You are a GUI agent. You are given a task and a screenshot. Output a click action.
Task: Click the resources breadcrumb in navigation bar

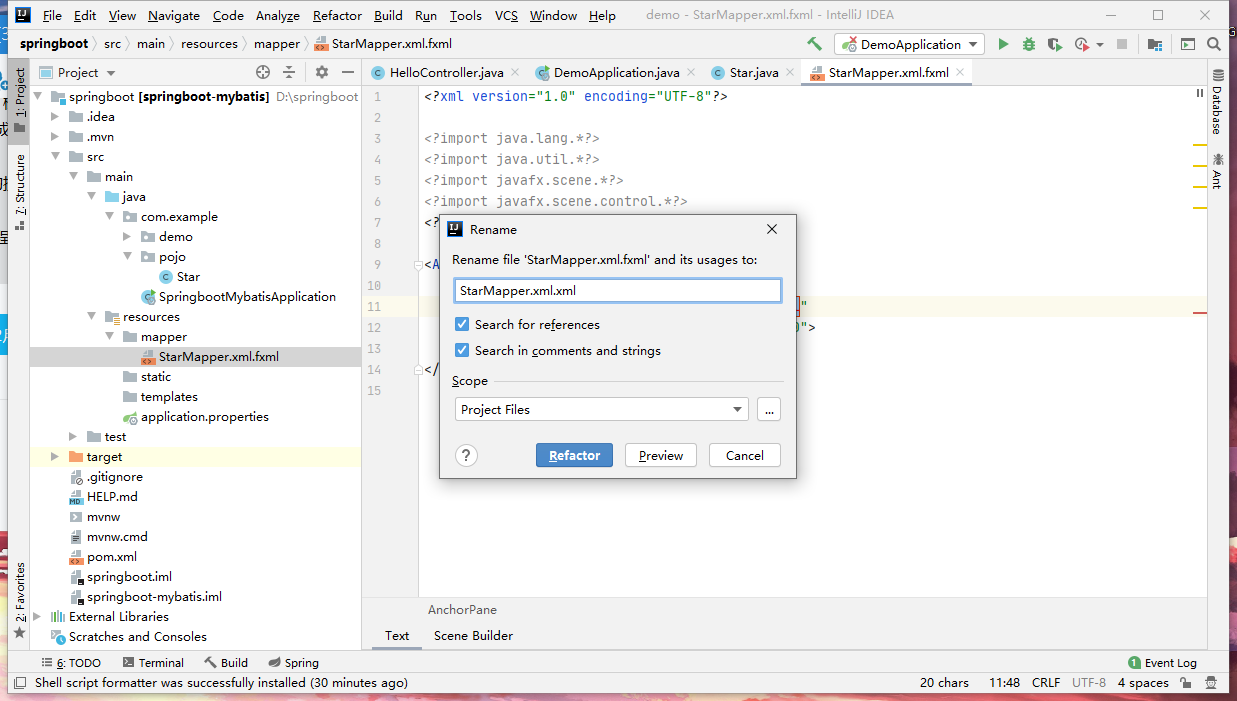[x=209, y=44]
